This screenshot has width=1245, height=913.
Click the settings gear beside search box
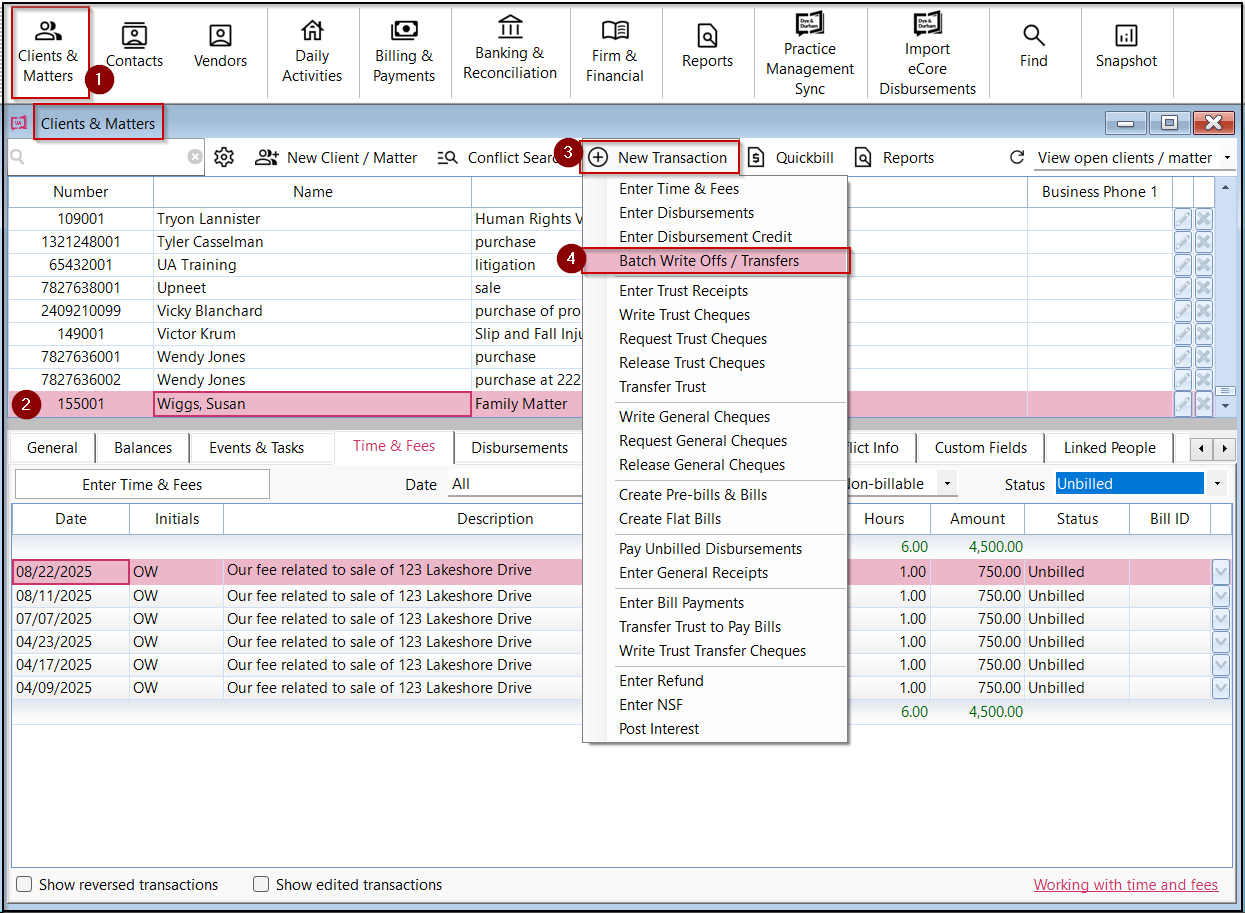tap(224, 157)
